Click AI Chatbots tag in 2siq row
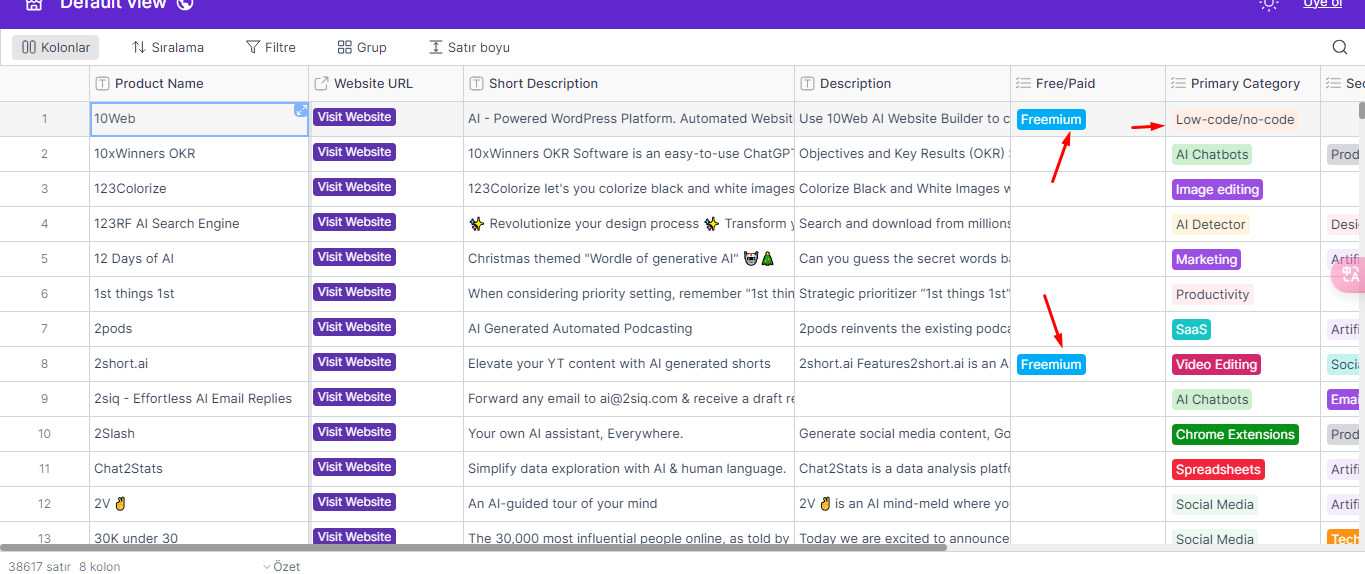 click(1212, 399)
